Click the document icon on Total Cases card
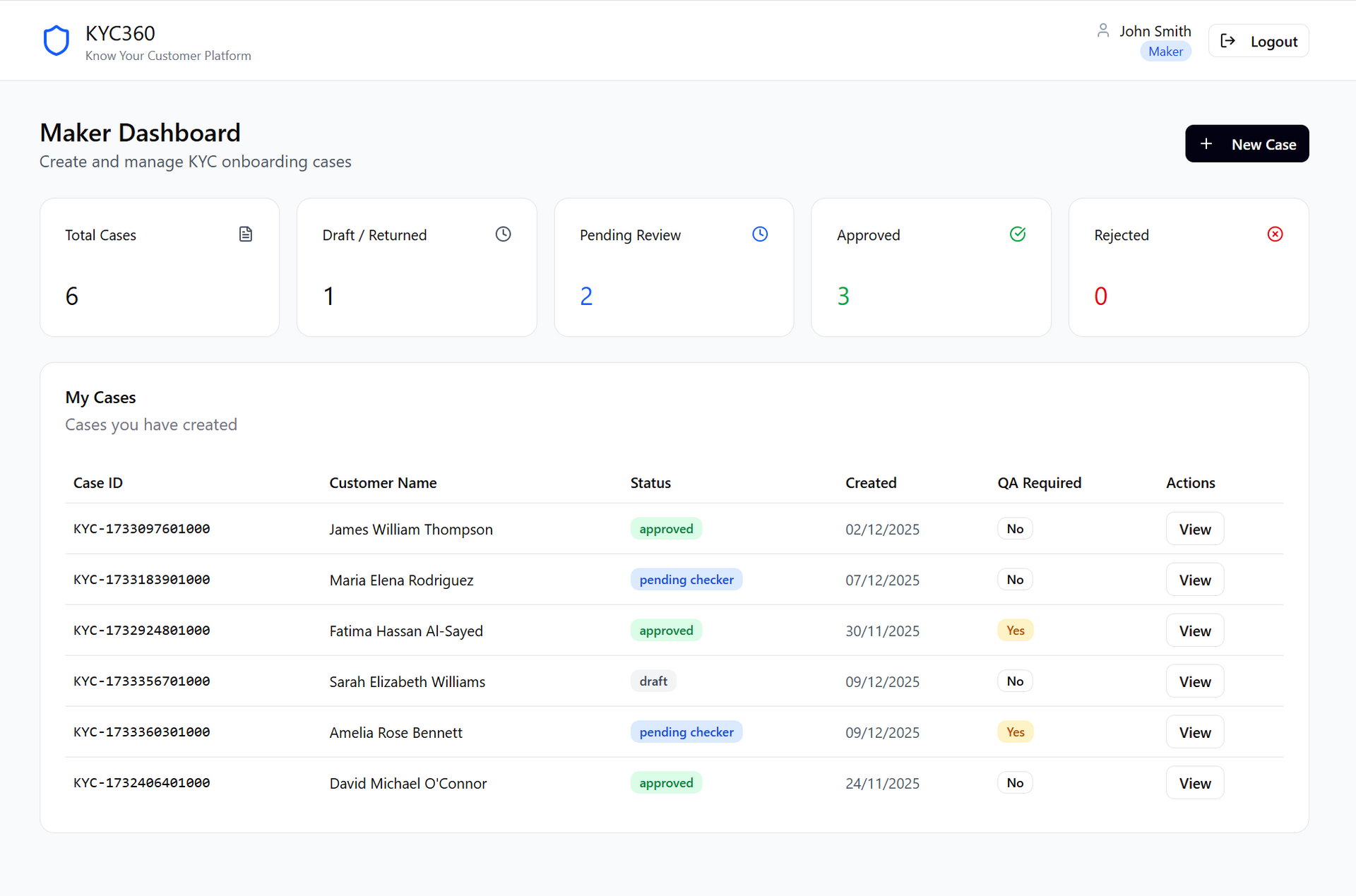Image resolution: width=1356 pixels, height=896 pixels. [246, 234]
